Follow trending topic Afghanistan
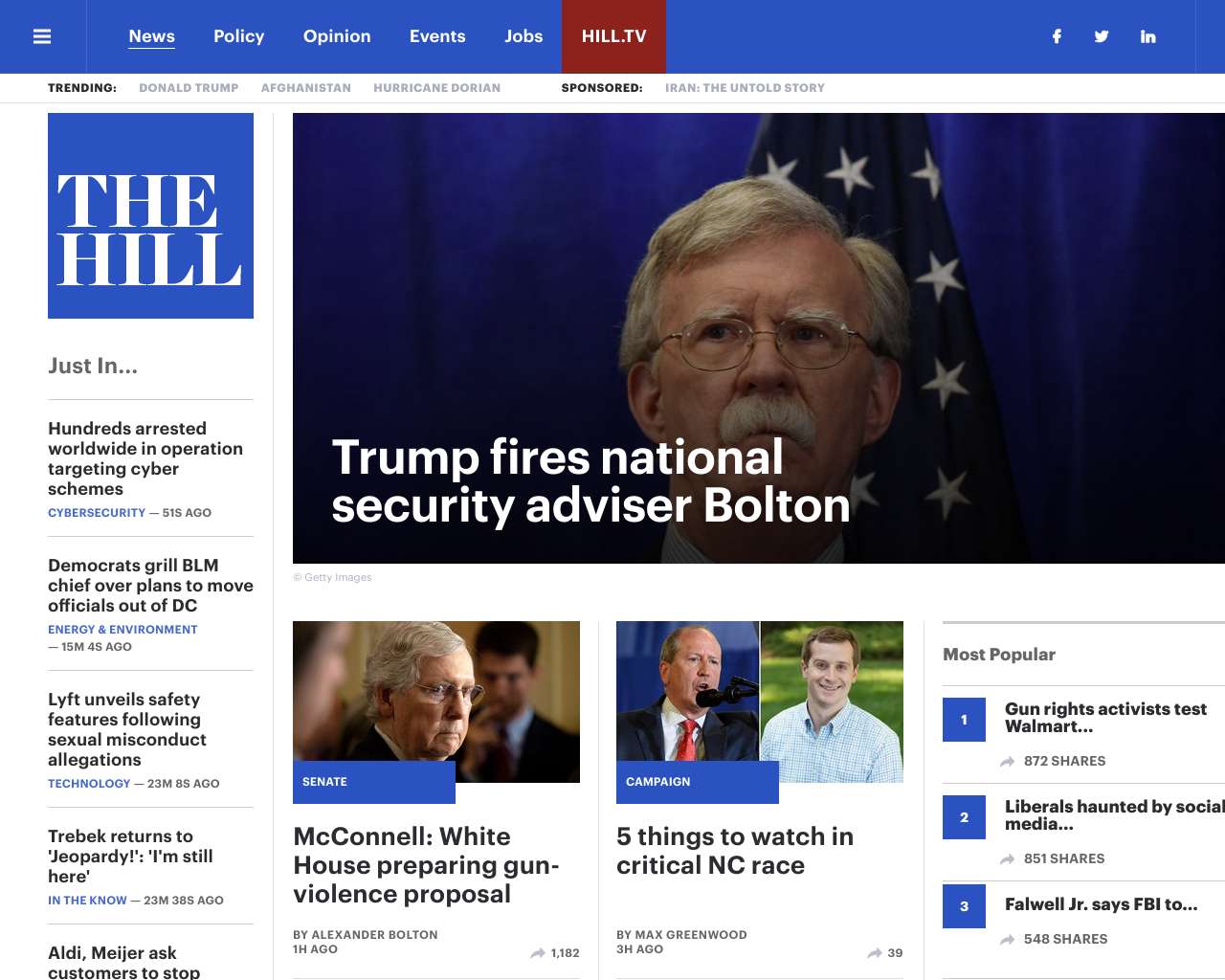This screenshot has height=980, width=1225. 306,88
